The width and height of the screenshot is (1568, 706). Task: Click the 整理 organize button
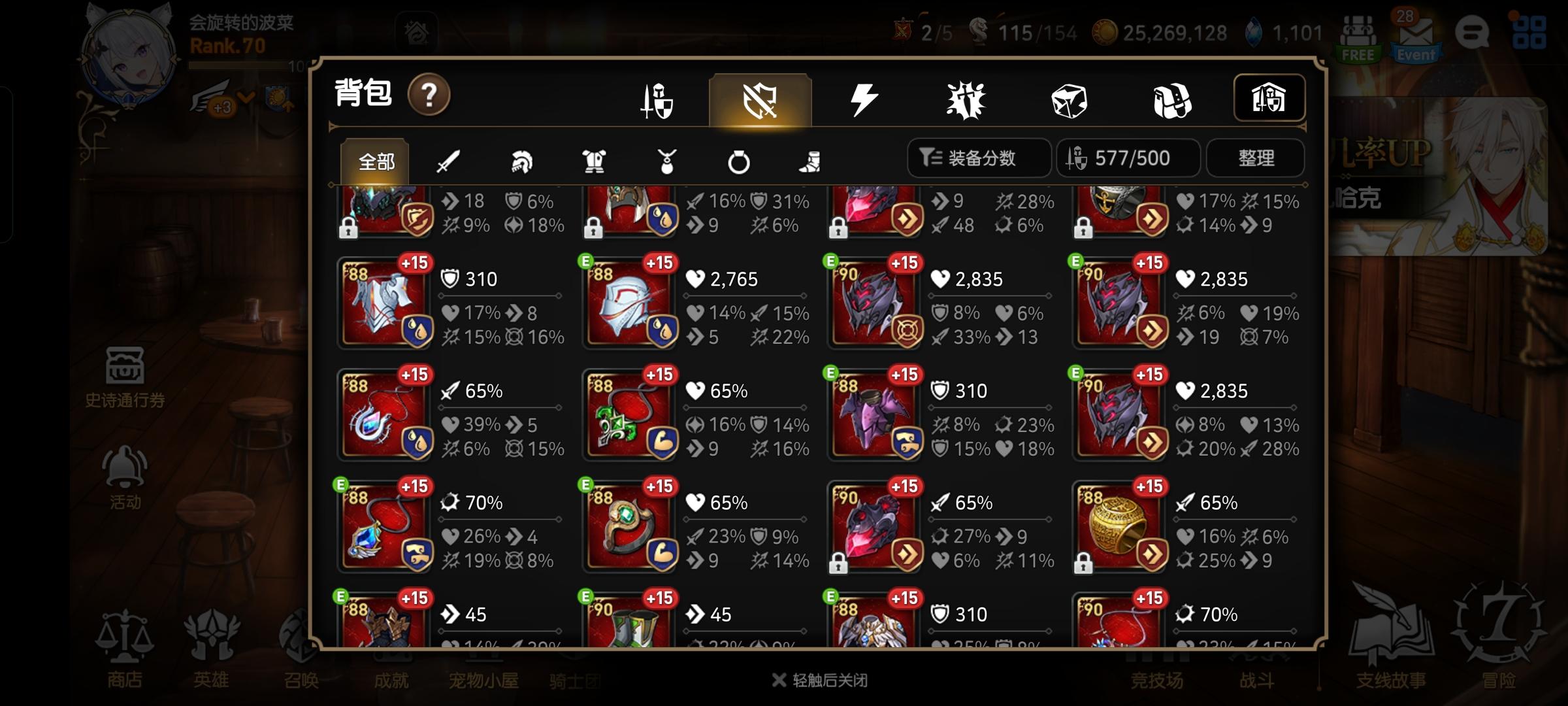(1255, 158)
